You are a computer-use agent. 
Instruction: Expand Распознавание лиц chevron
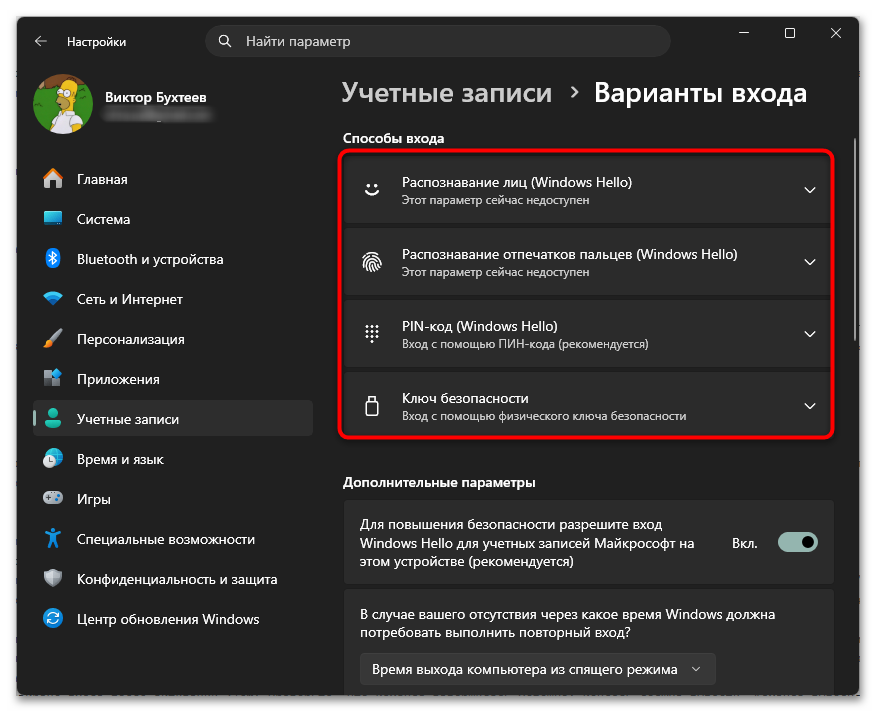click(810, 190)
